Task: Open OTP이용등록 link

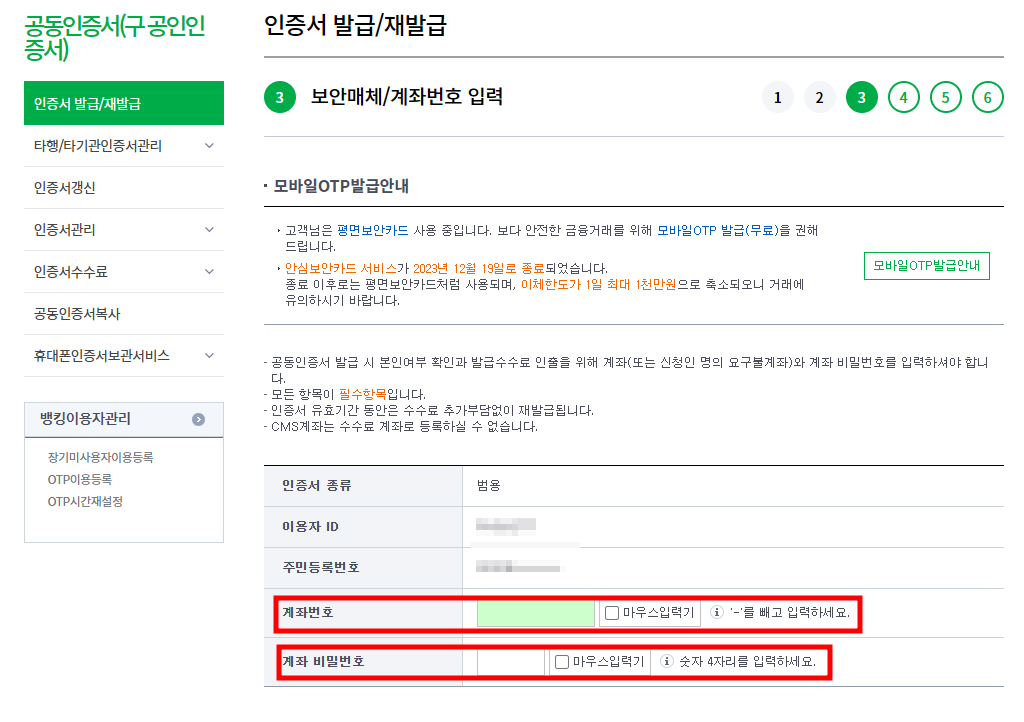Action: pos(80,479)
